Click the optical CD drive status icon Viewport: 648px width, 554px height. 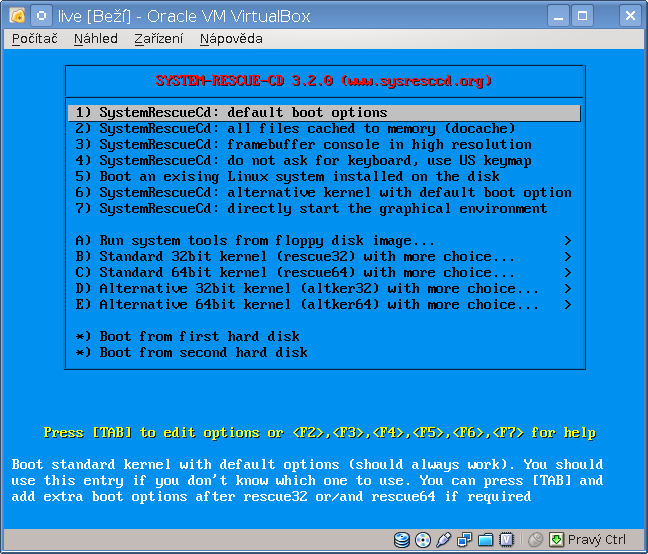[x=423, y=540]
